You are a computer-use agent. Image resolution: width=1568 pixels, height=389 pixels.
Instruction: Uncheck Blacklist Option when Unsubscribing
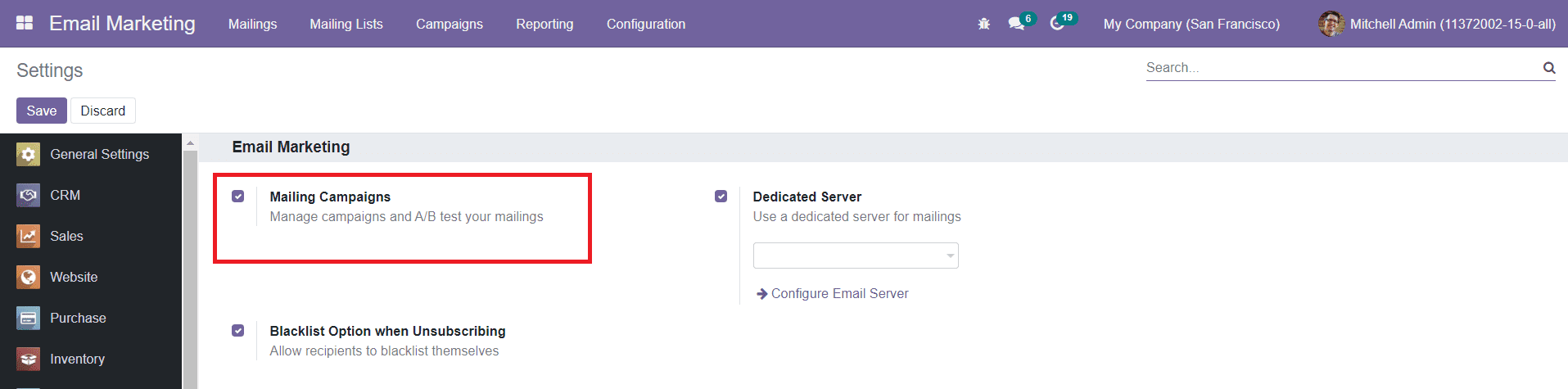tap(238, 331)
